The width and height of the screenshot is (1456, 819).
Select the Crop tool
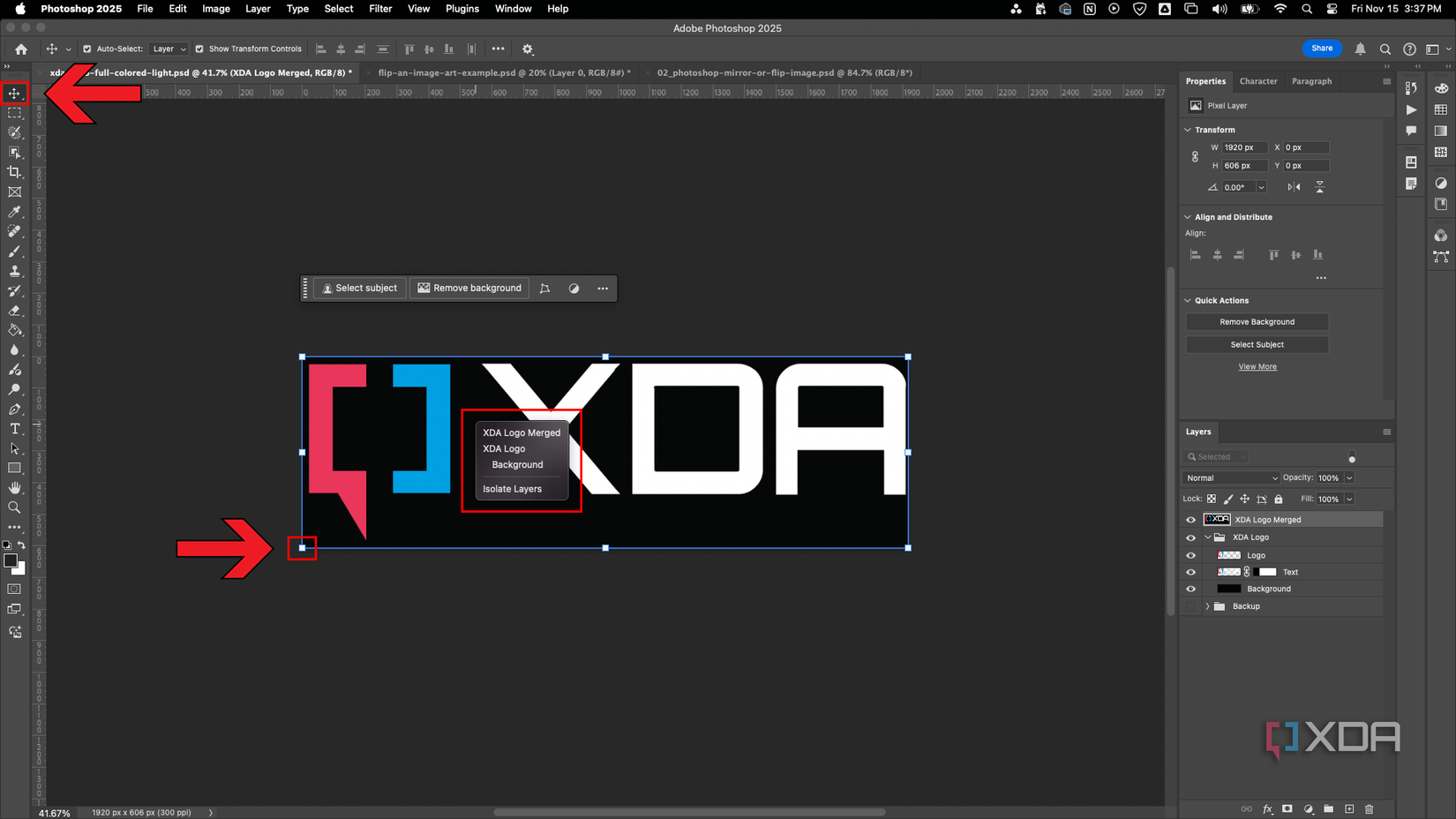pyautogui.click(x=14, y=172)
